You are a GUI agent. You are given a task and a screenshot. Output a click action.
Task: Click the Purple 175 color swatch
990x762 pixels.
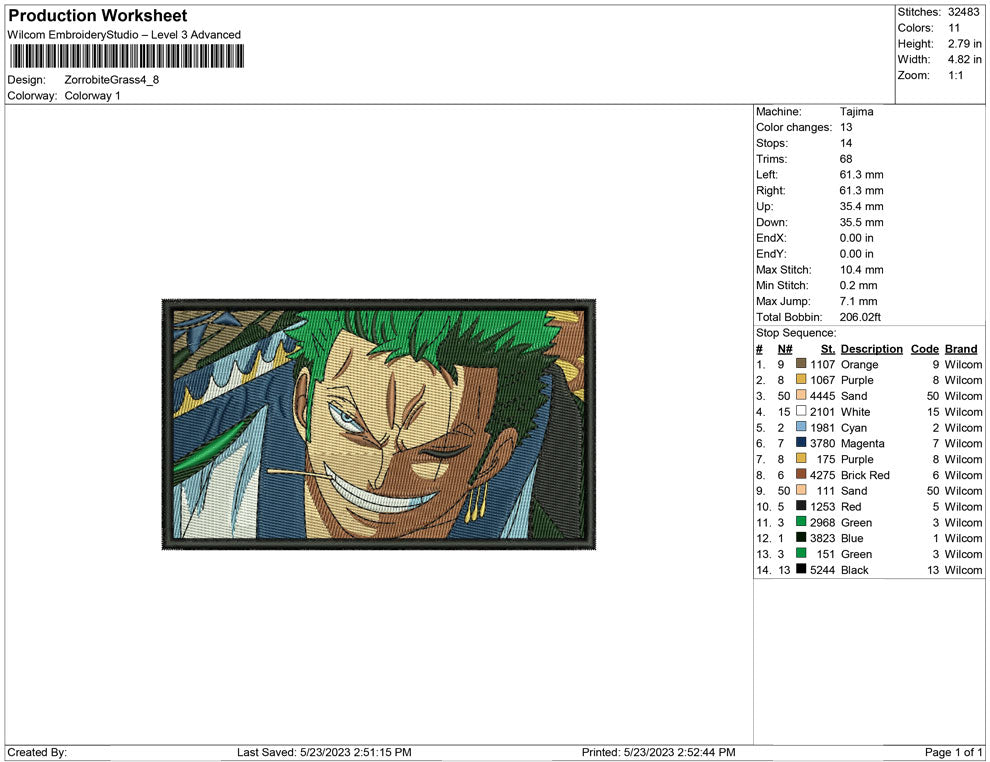click(801, 458)
